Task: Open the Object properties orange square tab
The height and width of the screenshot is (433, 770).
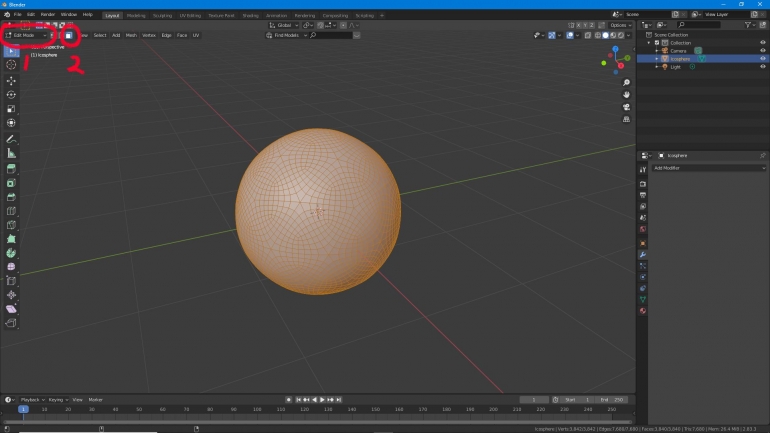Action: (643, 244)
